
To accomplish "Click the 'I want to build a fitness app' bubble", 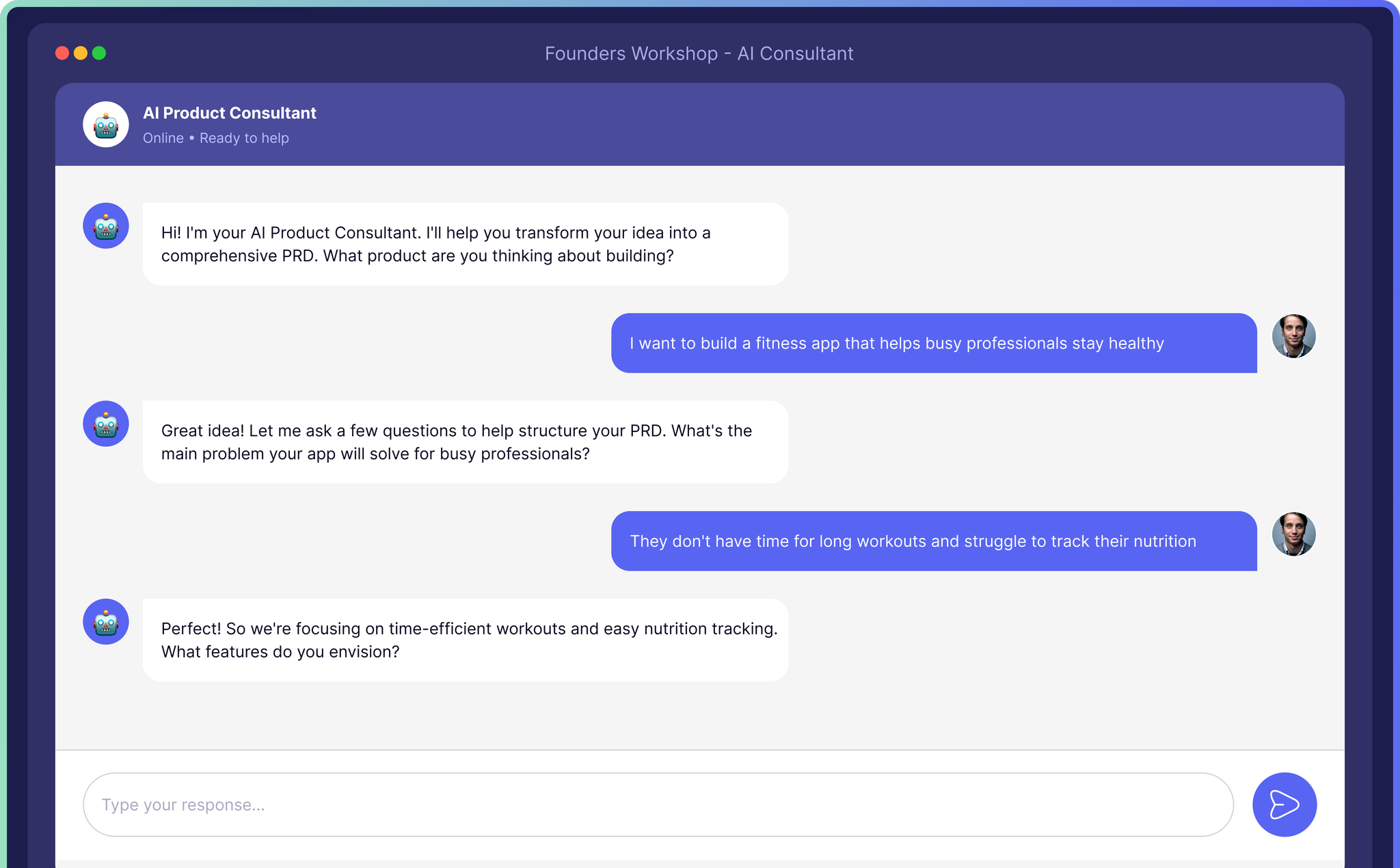I will pos(933,343).
